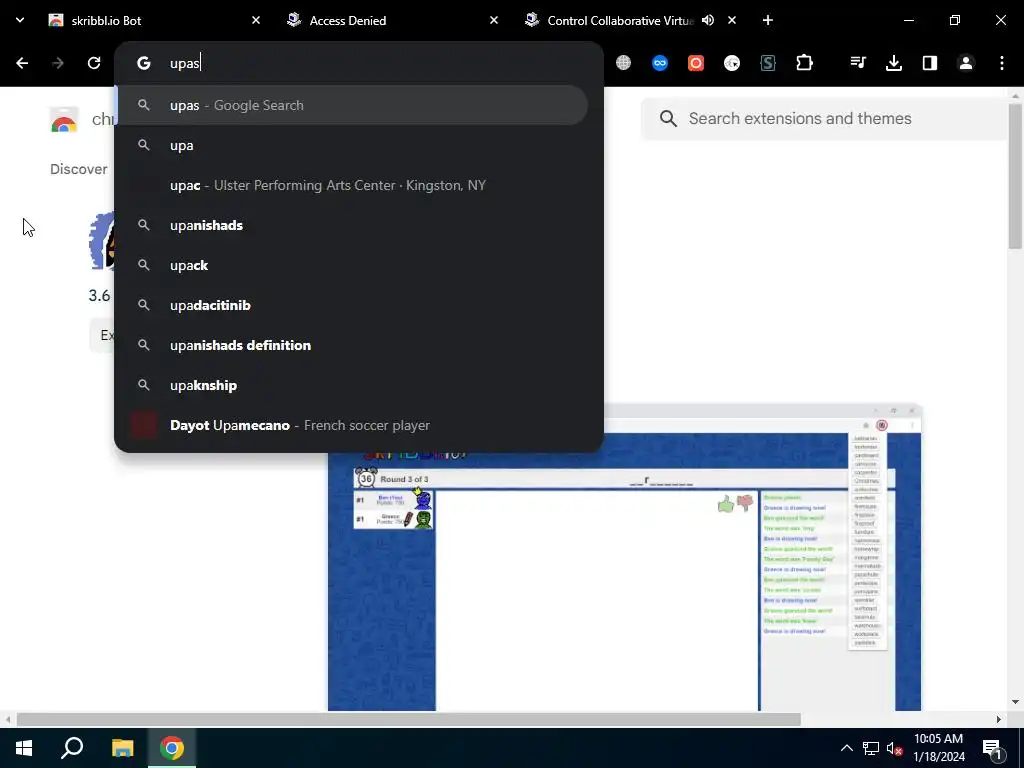Open the Discover tab
The width and height of the screenshot is (1024, 768).
[78, 169]
